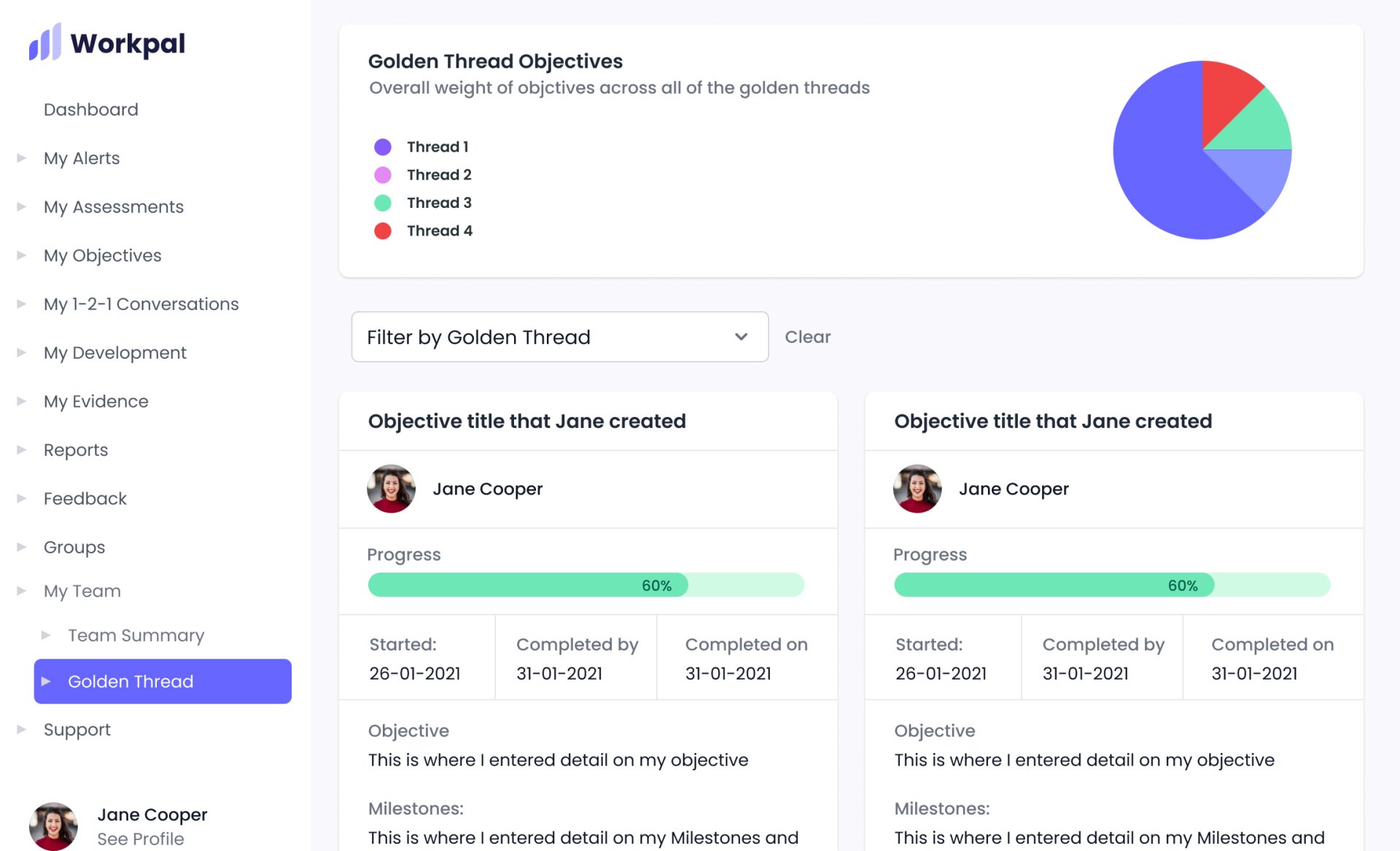Click Jane Cooper's avatar in second objective card
The height and width of the screenshot is (851, 1400).
917,489
